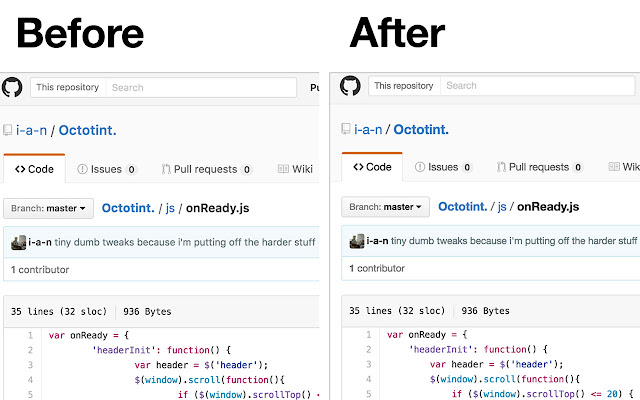Click 'This repository' search scope in After panel
Image resolution: width=640 pixels, height=400 pixels.
click(404, 86)
